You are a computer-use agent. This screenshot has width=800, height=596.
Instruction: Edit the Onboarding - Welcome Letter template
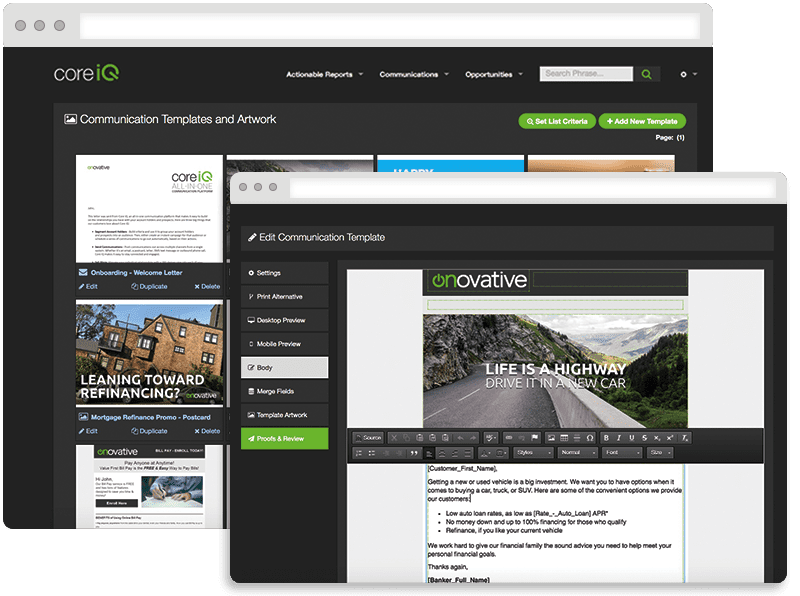click(x=88, y=287)
